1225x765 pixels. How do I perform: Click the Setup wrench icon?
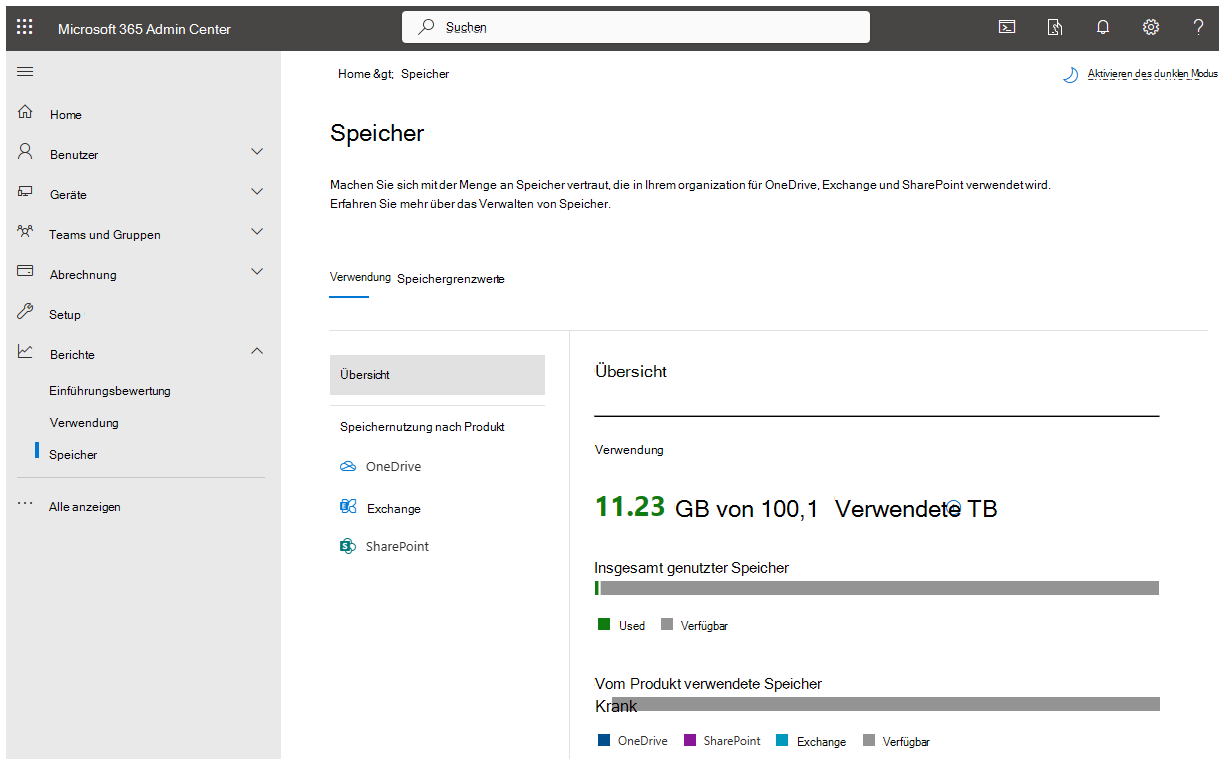(26, 312)
